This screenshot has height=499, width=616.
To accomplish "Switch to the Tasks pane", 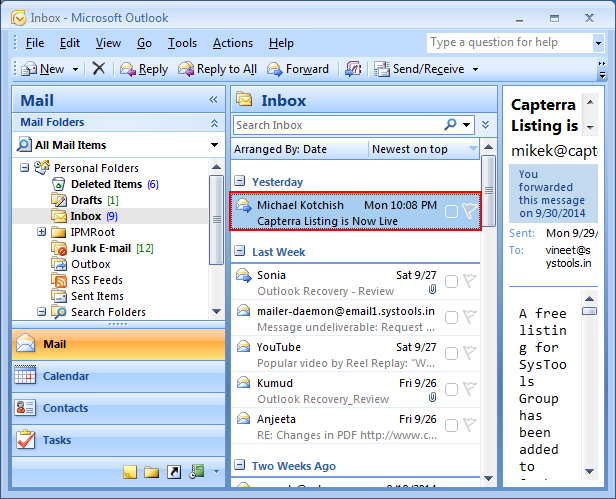I will click(119, 440).
